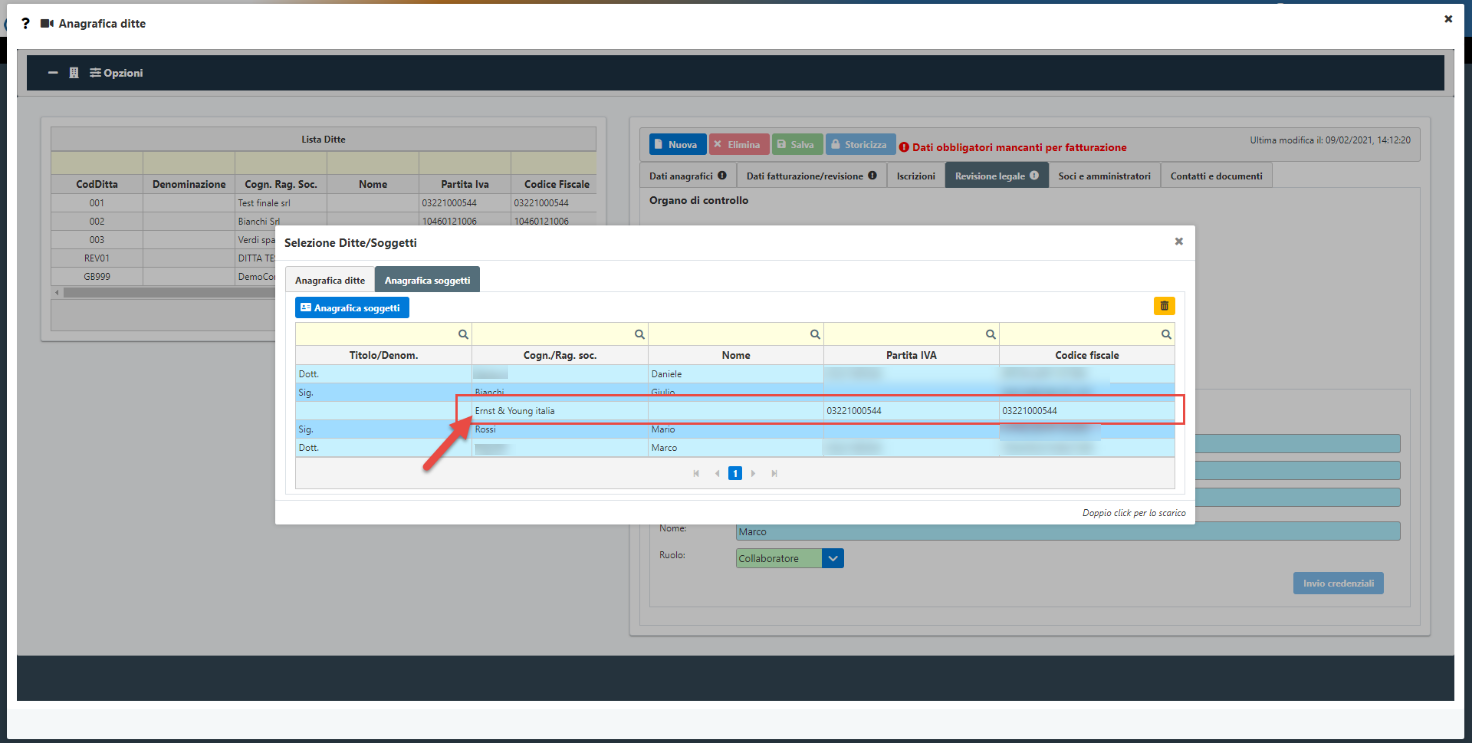This screenshot has height=743, width=1472.
Task: Click the Salva button
Action: (x=797, y=145)
